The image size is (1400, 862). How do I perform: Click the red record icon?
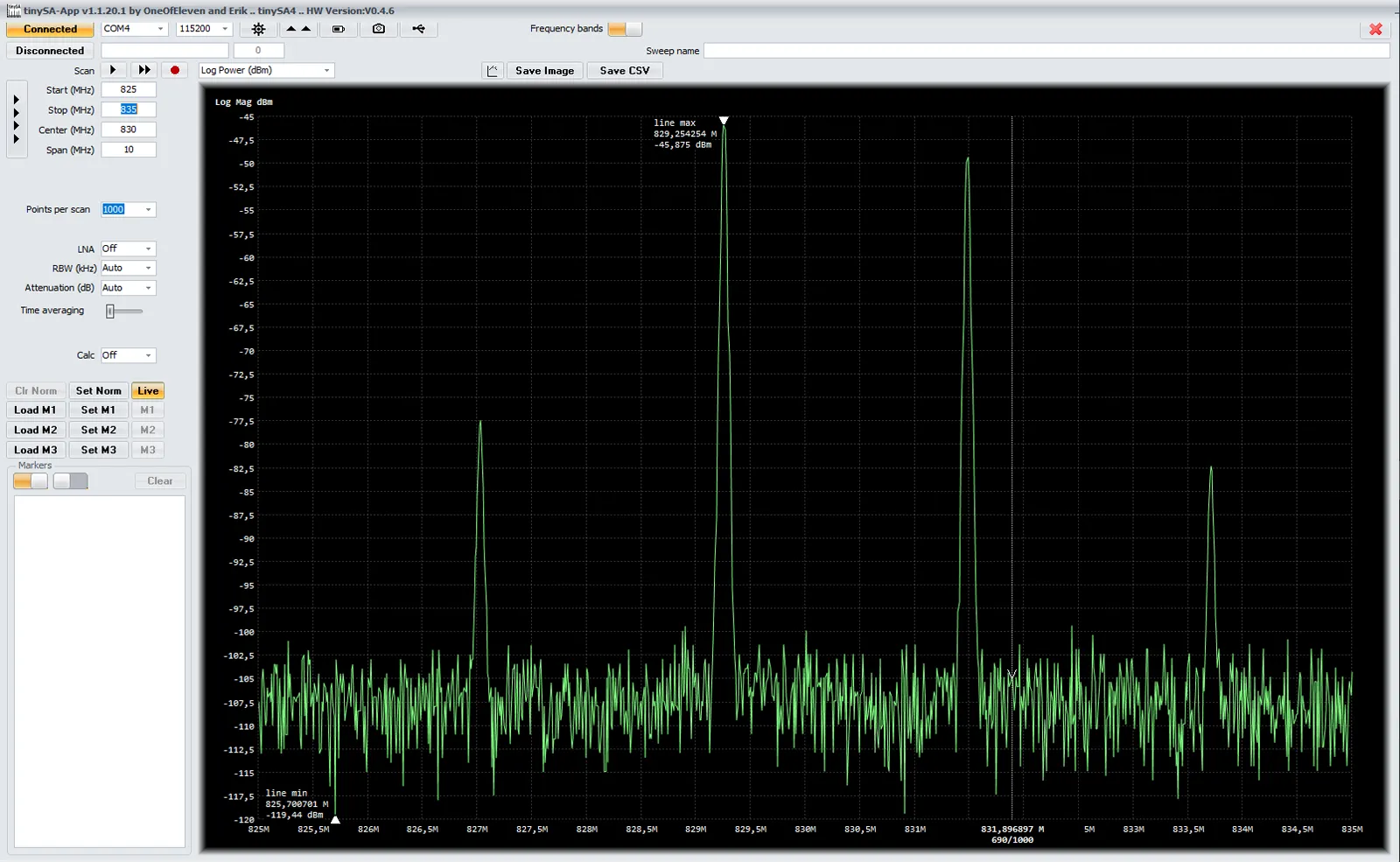click(x=174, y=70)
